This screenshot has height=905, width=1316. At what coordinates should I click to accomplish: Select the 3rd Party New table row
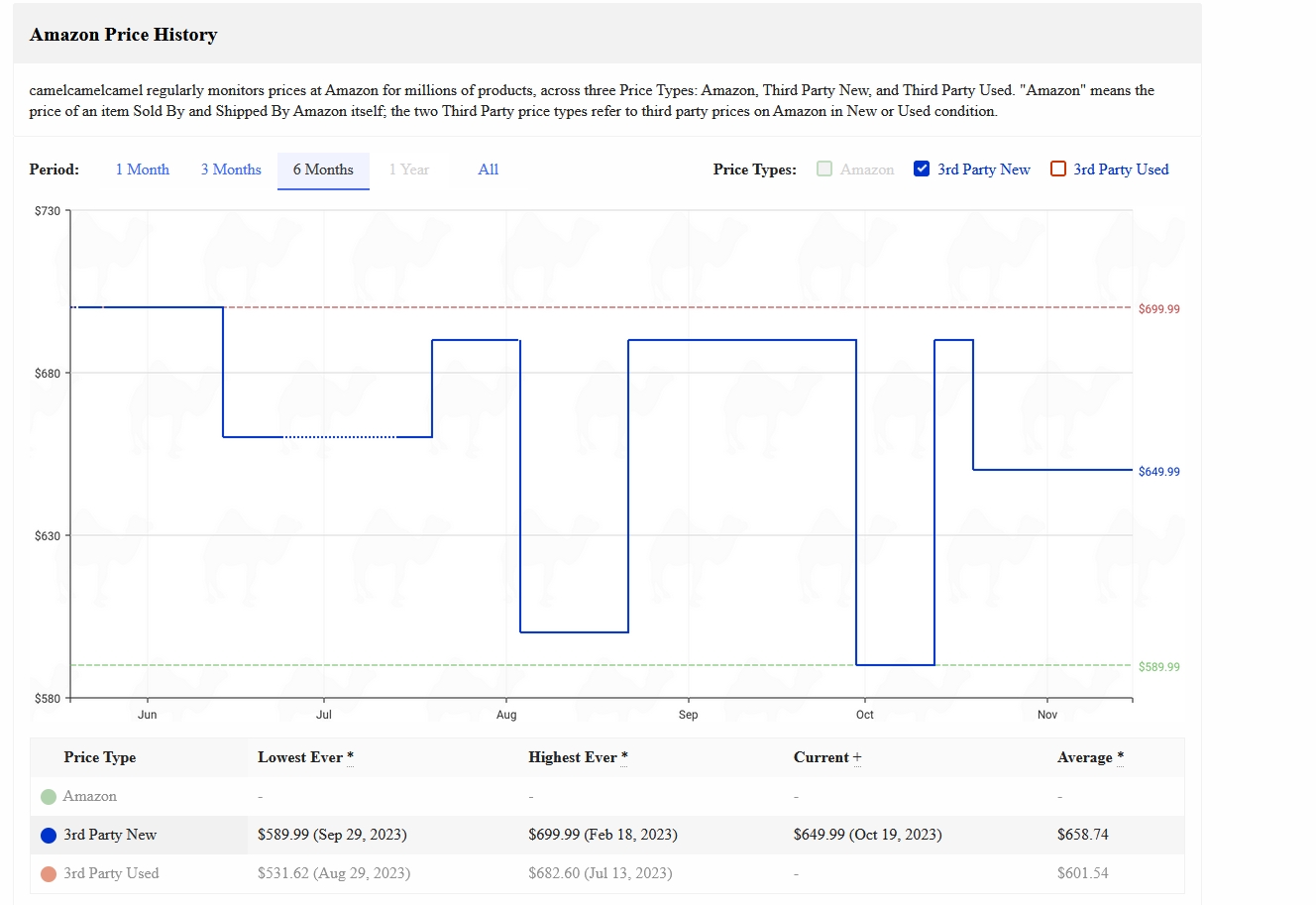click(606, 835)
